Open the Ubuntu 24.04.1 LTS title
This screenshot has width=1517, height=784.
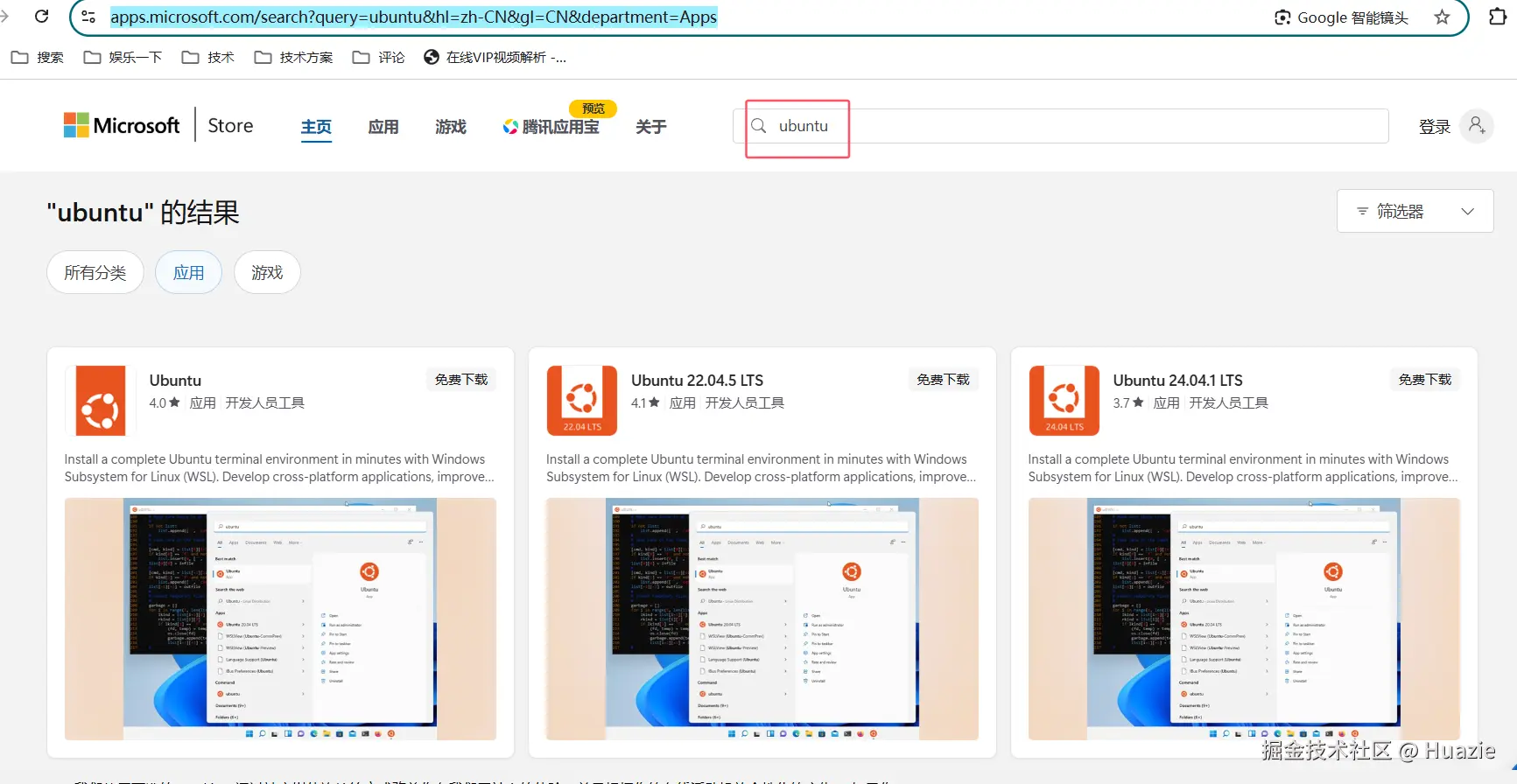click(x=1178, y=381)
